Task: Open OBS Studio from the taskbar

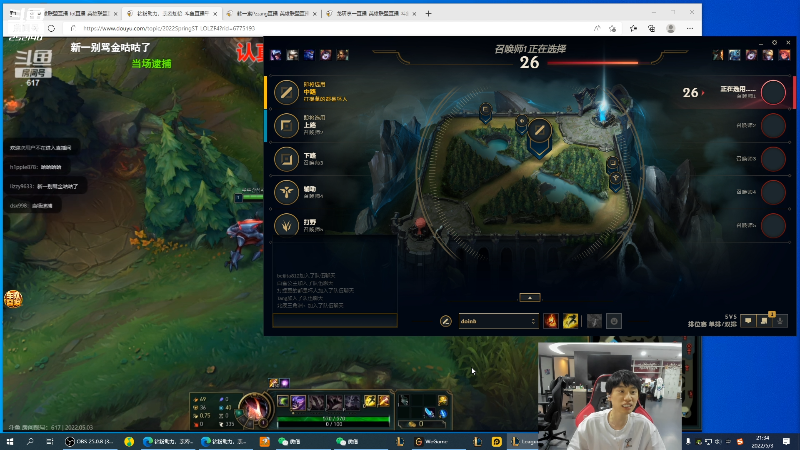Action: (x=91, y=441)
